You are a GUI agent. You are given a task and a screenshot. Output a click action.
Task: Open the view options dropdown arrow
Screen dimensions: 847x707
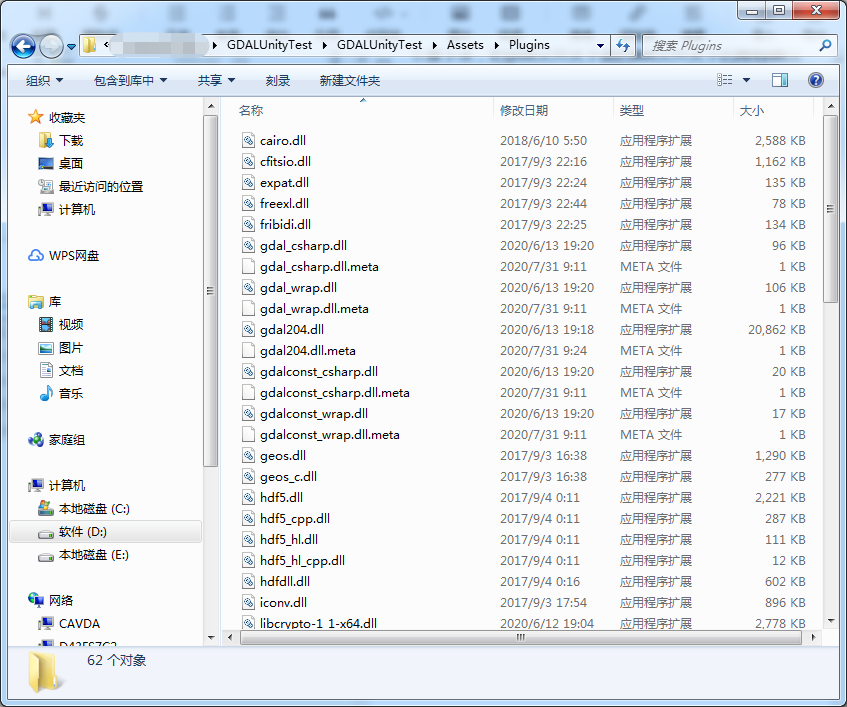pyautogui.click(x=747, y=80)
